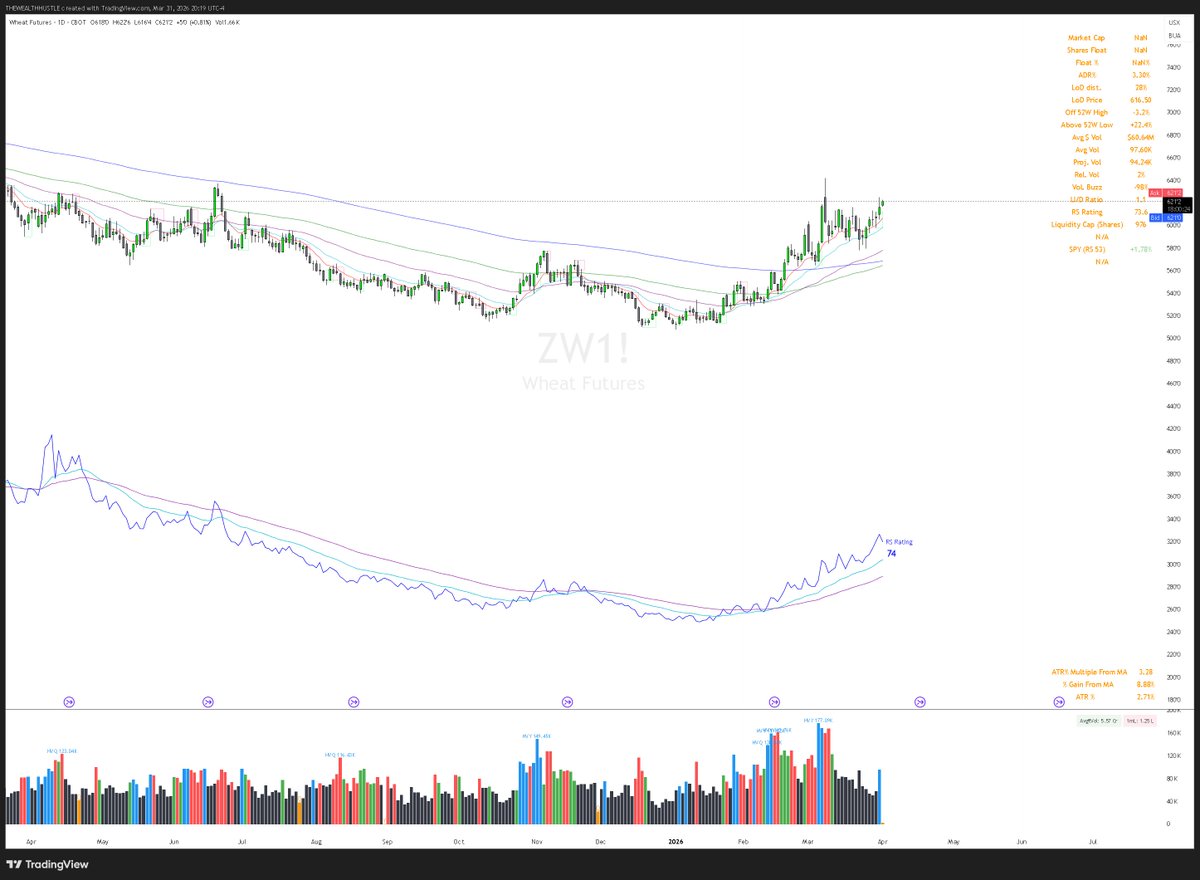Click the AvgVol badge in volume pane

coord(1098,720)
